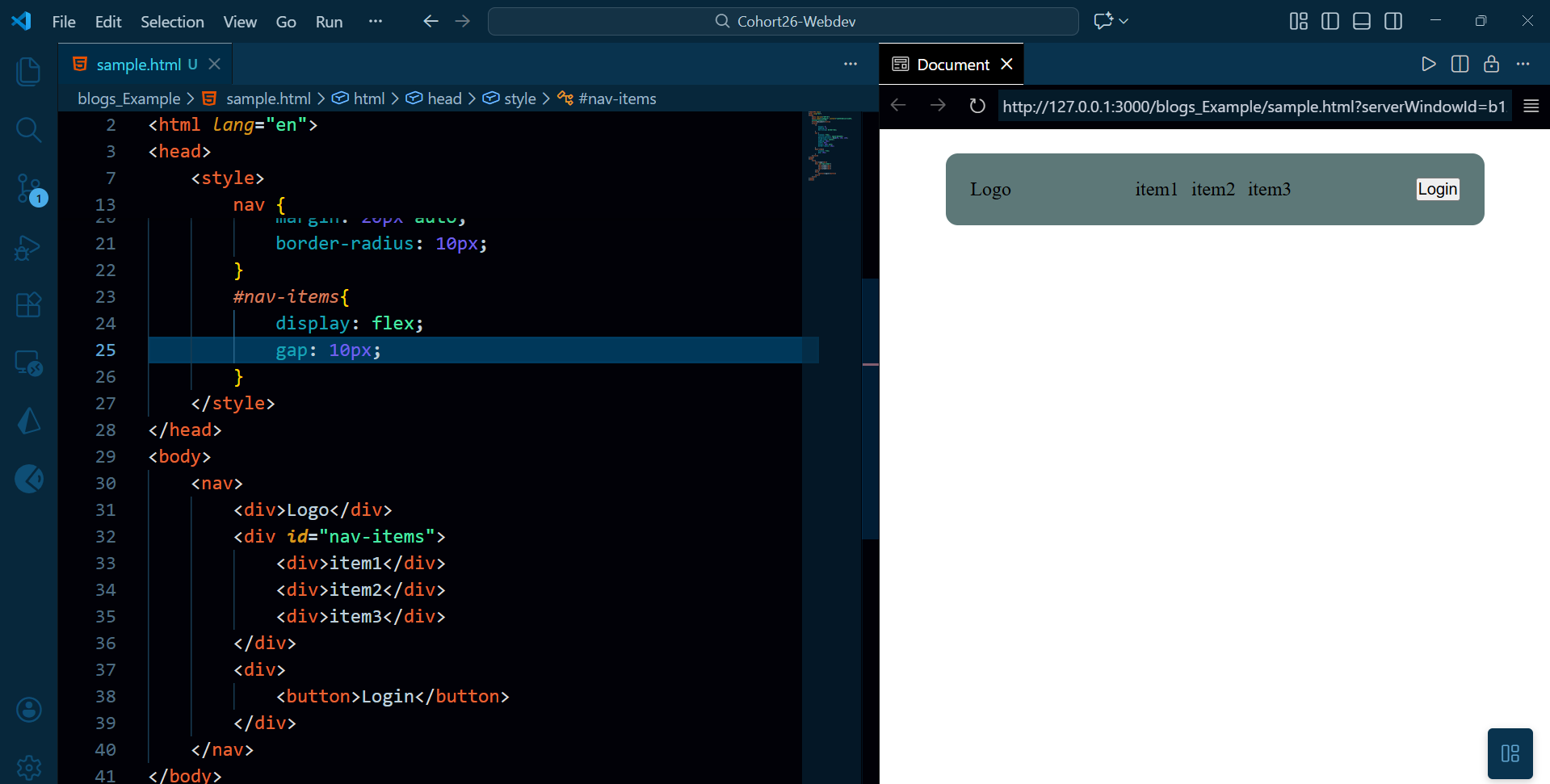Click inside the preview address bar
This screenshot has width=1550, height=784.
(1252, 106)
